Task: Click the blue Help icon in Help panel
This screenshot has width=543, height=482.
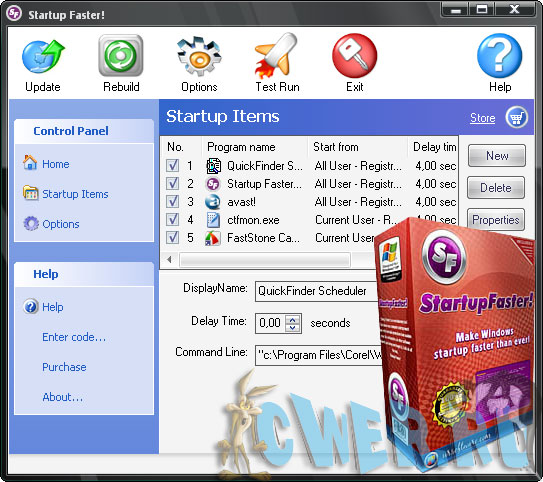Action: [31, 306]
